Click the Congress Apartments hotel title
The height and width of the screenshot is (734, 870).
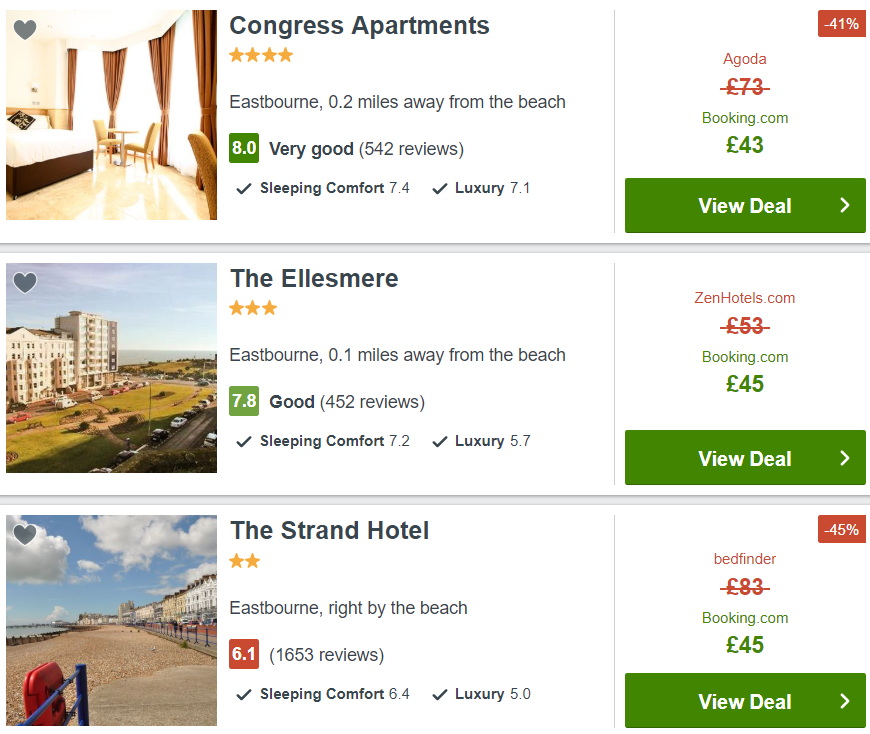coord(360,26)
